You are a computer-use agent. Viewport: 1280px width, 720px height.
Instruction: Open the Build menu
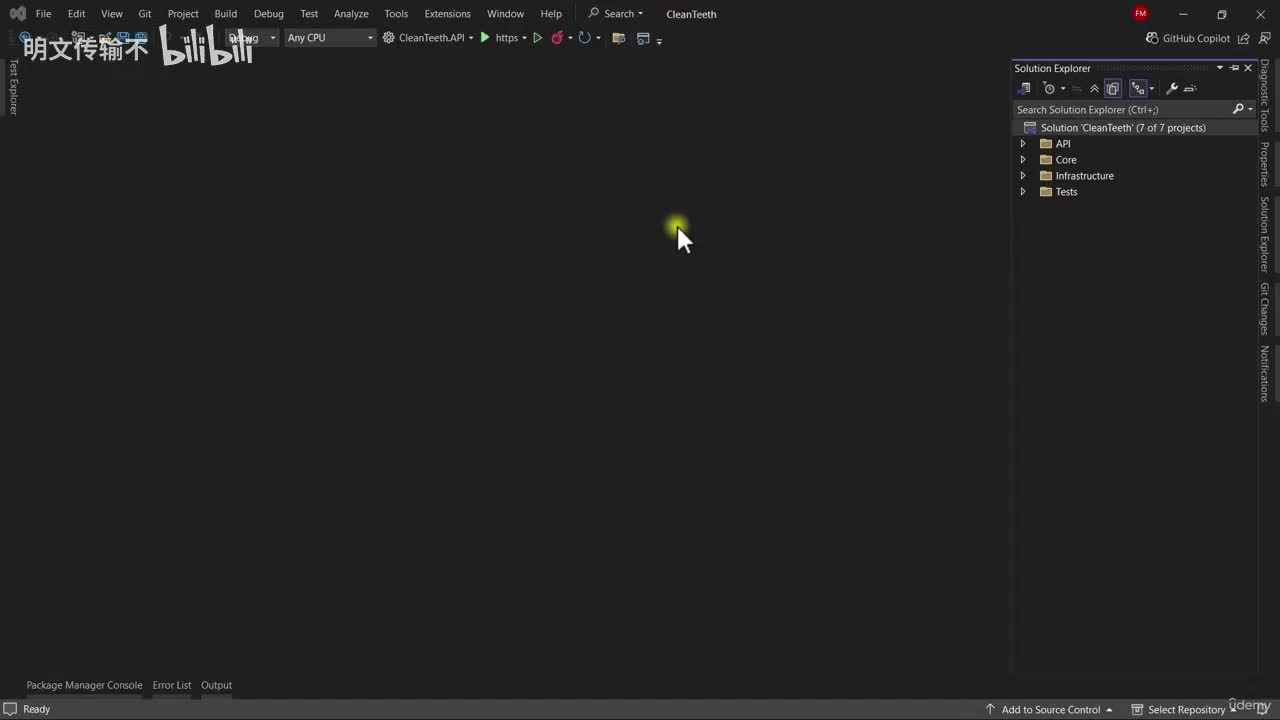point(226,14)
